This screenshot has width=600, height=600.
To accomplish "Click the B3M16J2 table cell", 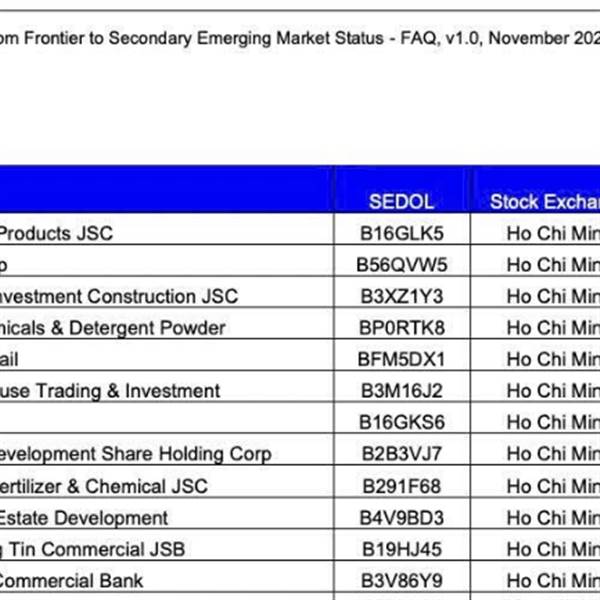I will pyautogui.click(x=401, y=391).
